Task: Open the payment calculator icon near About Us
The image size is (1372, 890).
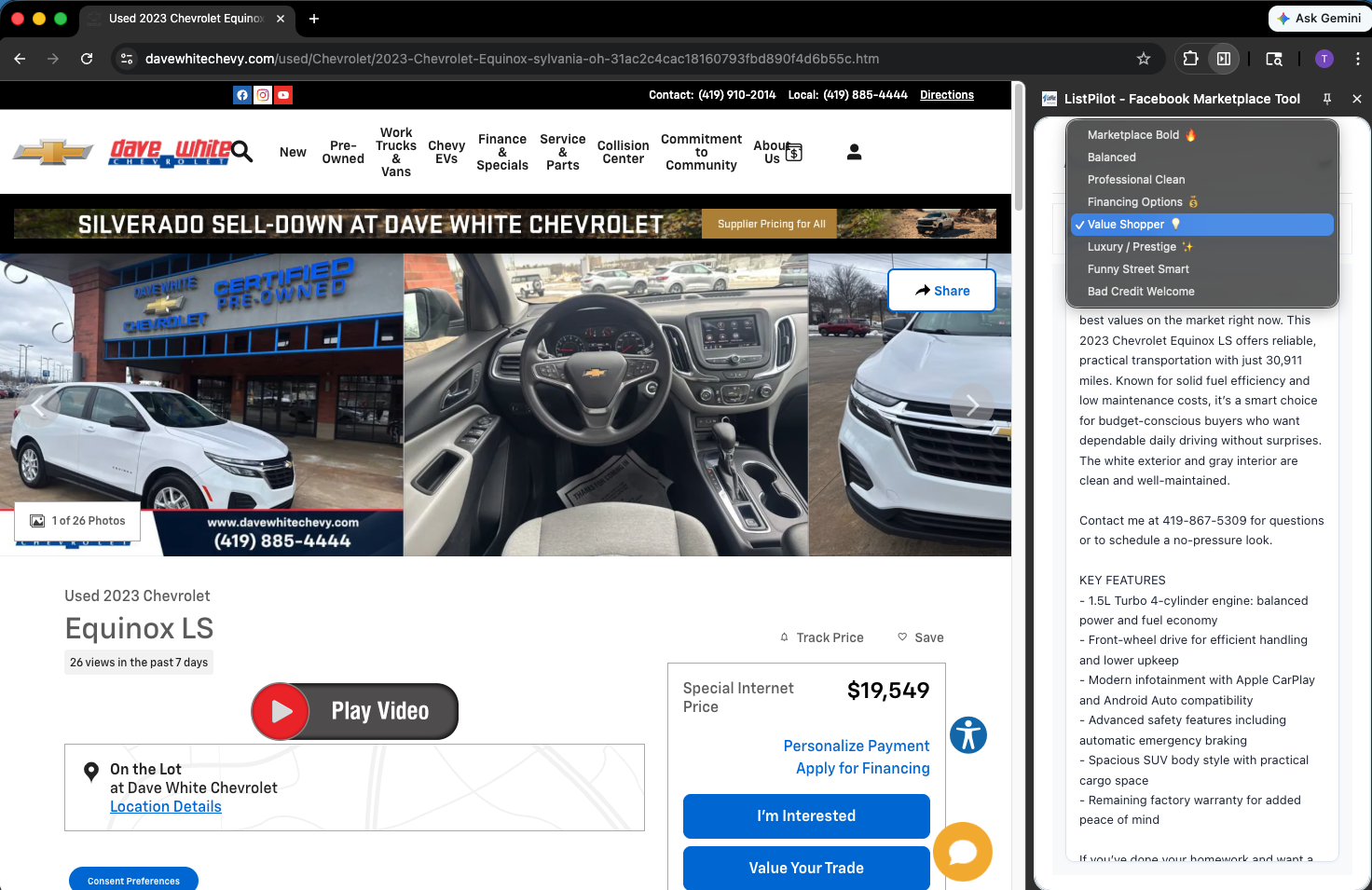Action: pos(794,152)
